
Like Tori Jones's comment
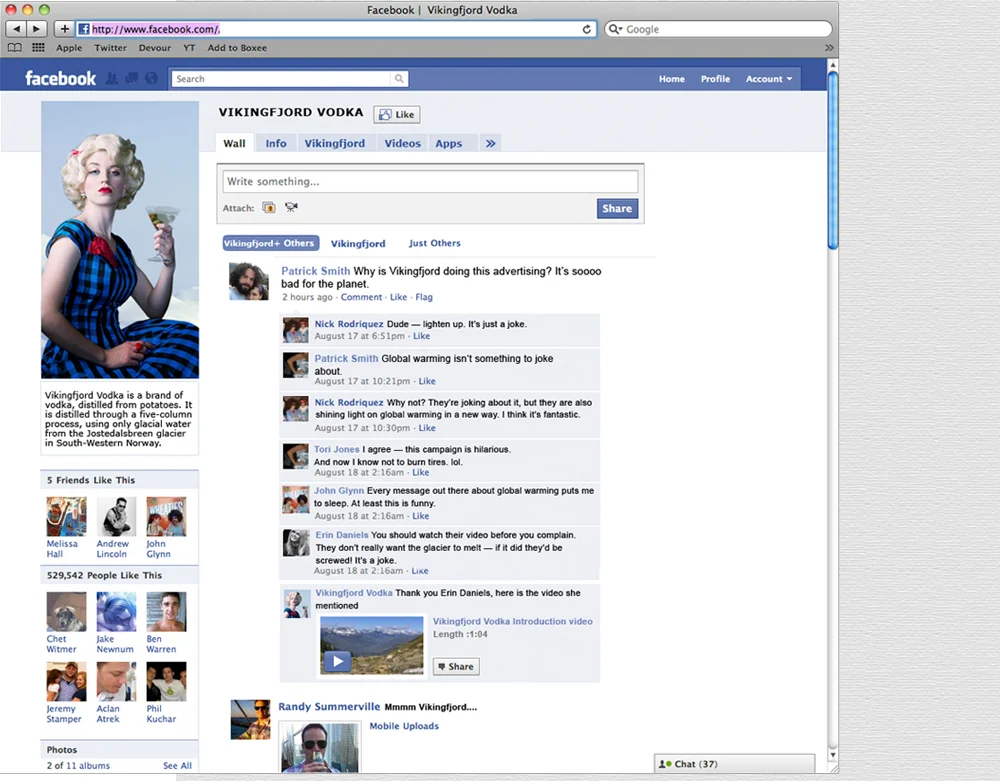(420, 472)
